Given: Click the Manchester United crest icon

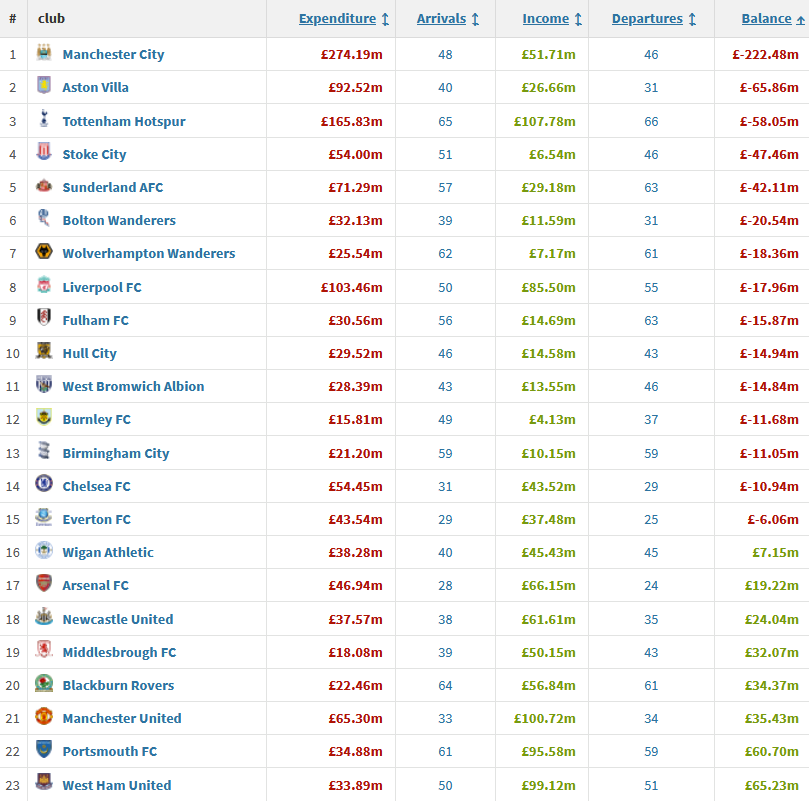Looking at the screenshot, I should click(x=44, y=716).
